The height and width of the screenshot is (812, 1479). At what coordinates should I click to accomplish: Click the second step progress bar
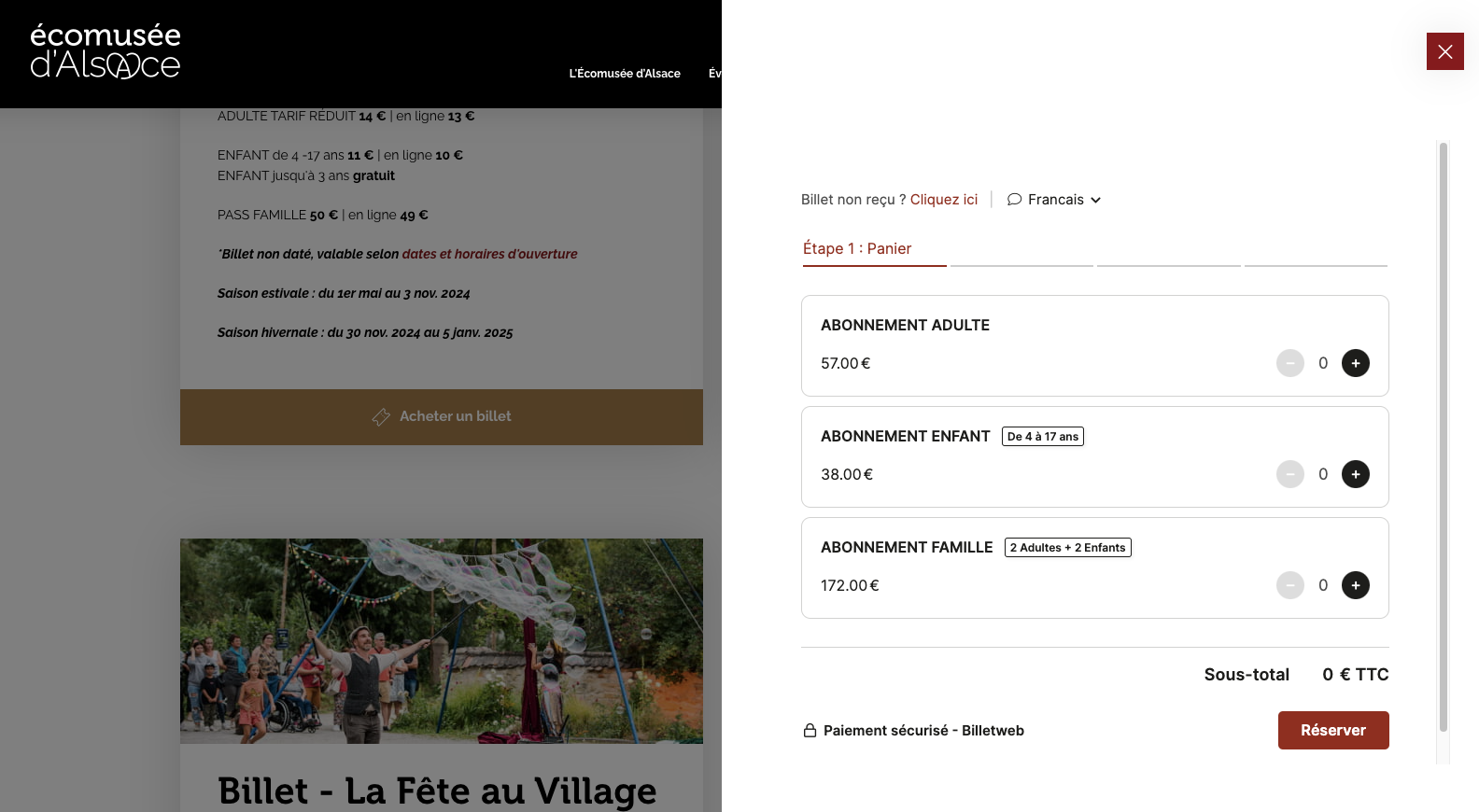[1021, 265]
